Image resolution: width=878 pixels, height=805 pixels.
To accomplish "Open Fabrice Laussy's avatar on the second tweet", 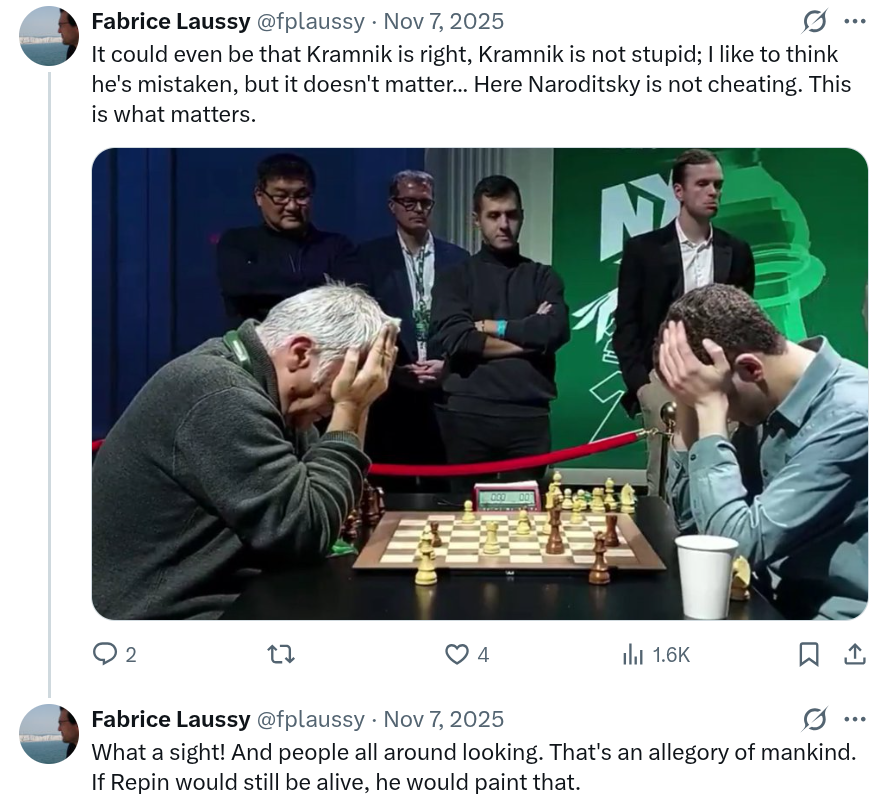I will pos(49,734).
